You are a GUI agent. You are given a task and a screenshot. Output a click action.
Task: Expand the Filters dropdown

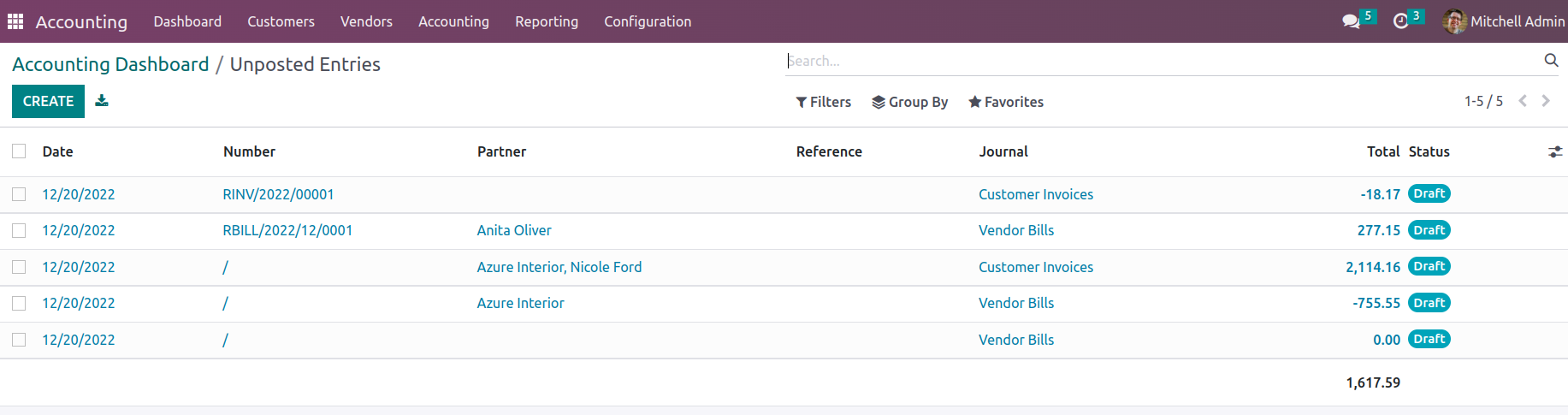click(x=823, y=102)
